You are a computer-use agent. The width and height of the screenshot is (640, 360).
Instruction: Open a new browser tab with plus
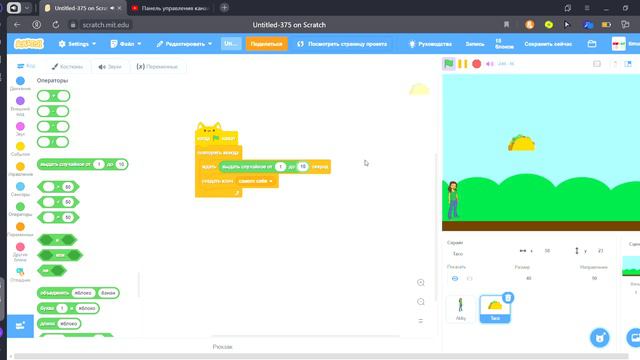click(x=224, y=8)
